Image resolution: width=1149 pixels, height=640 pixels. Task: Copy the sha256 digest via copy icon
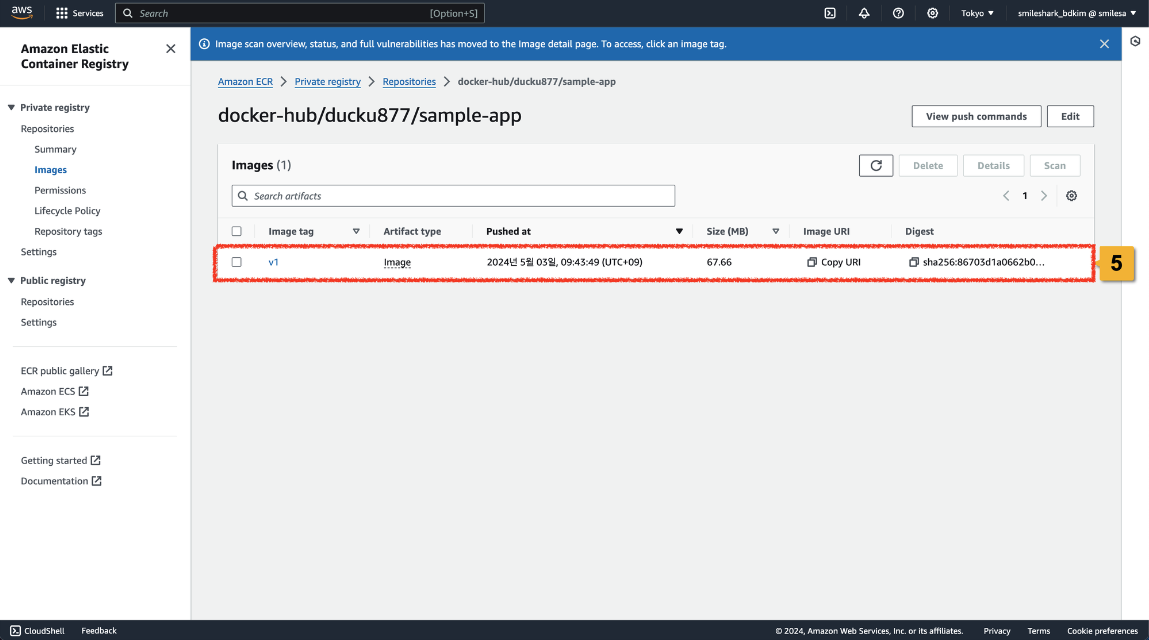coord(913,262)
